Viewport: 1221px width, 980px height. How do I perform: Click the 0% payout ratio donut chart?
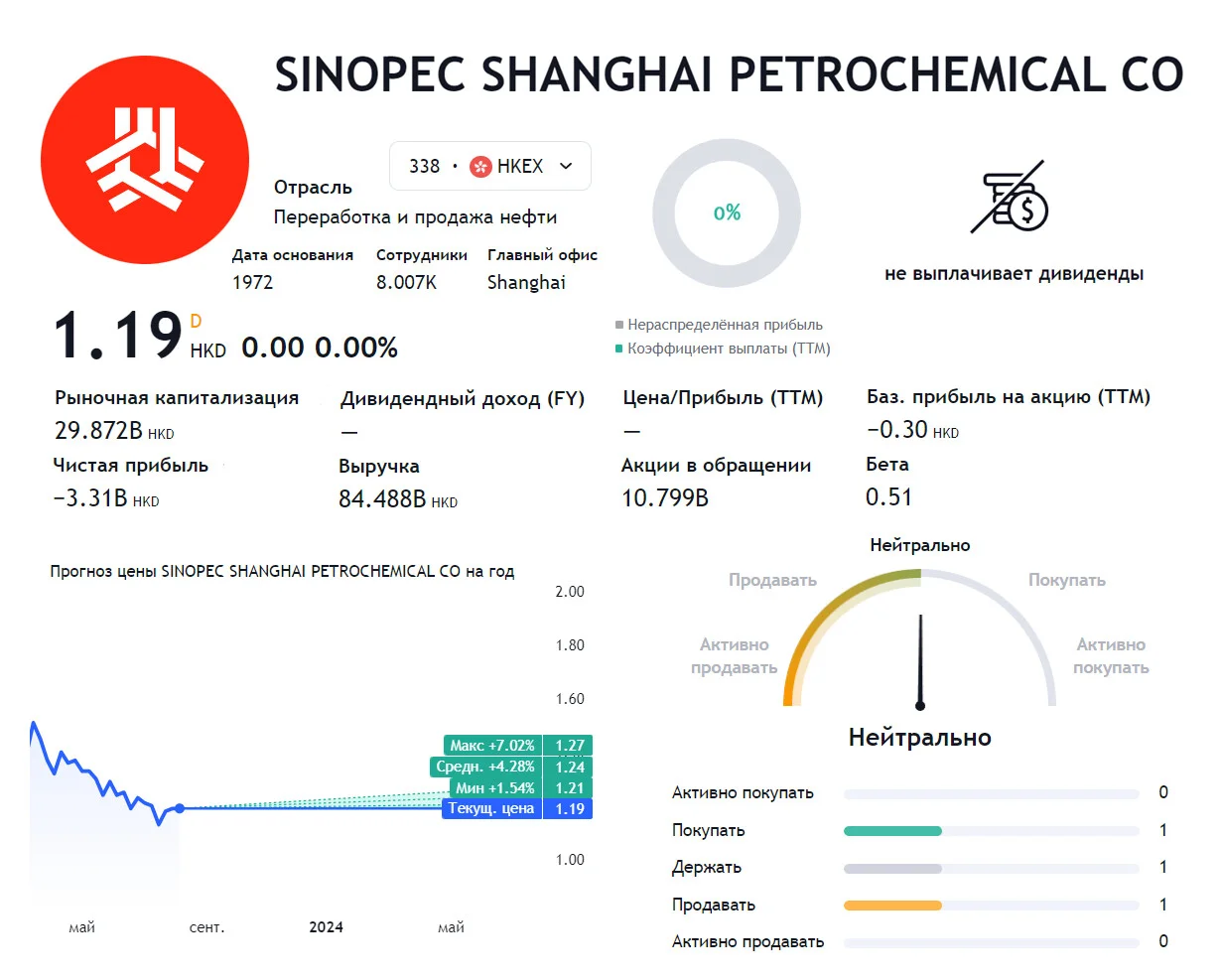point(727,212)
